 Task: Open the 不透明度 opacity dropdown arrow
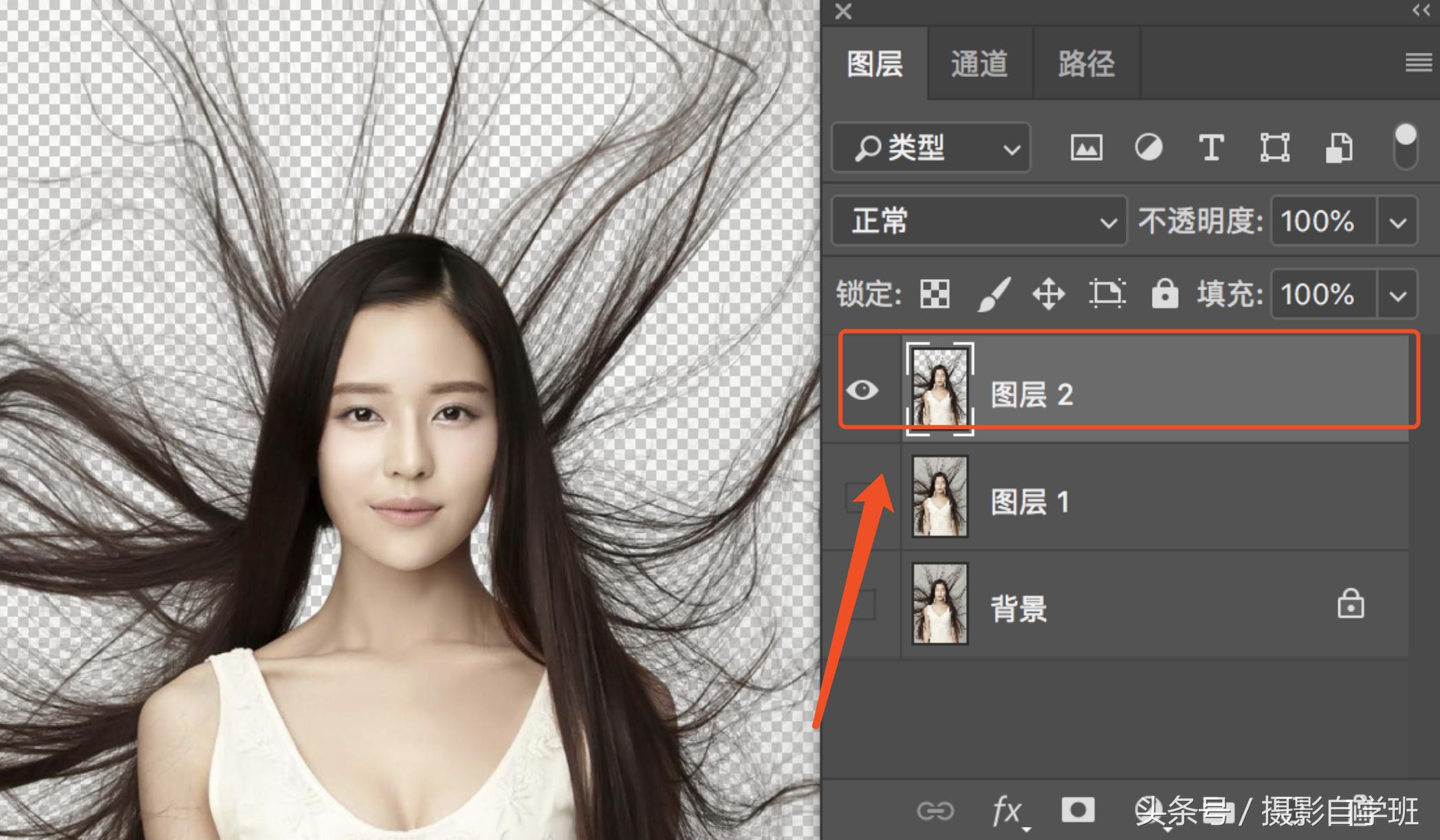[x=1397, y=221]
